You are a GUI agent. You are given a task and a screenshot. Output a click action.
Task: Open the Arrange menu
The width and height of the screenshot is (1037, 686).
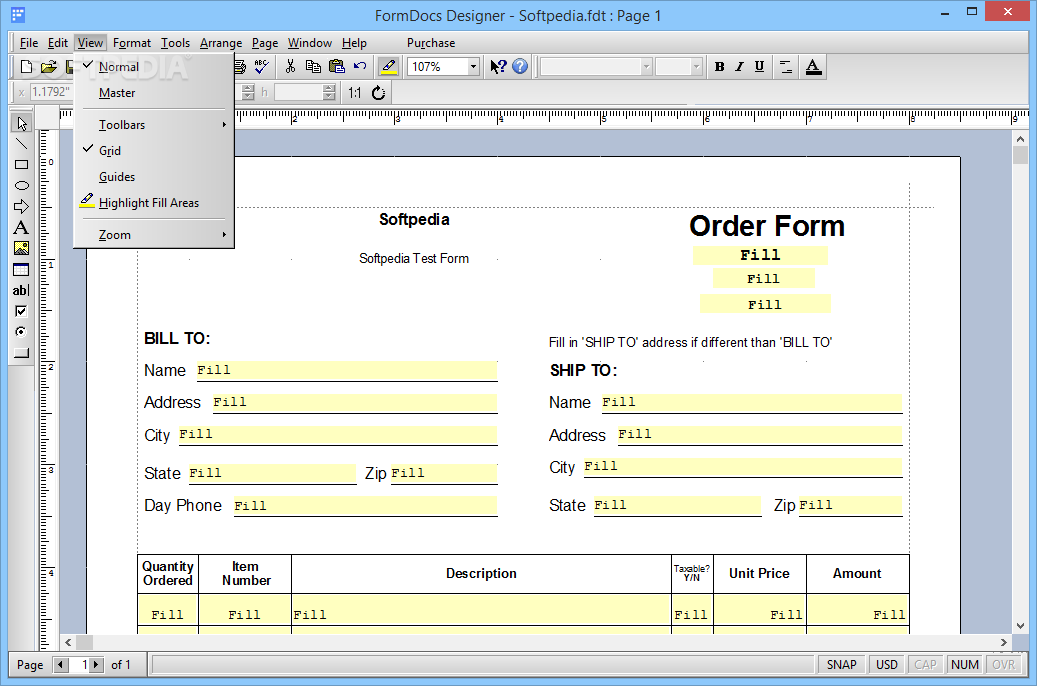tap(221, 43)
